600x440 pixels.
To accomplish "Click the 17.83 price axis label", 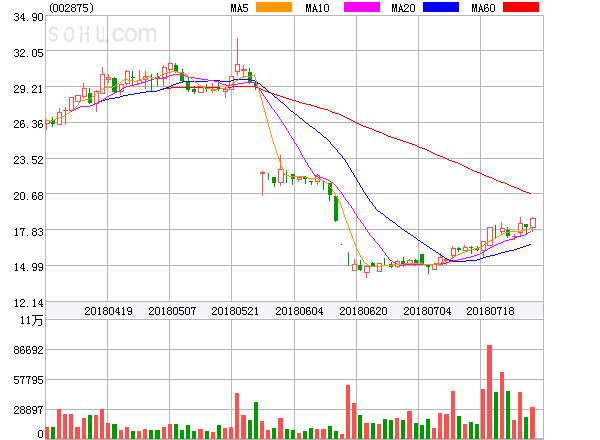I will coord(28,232).
